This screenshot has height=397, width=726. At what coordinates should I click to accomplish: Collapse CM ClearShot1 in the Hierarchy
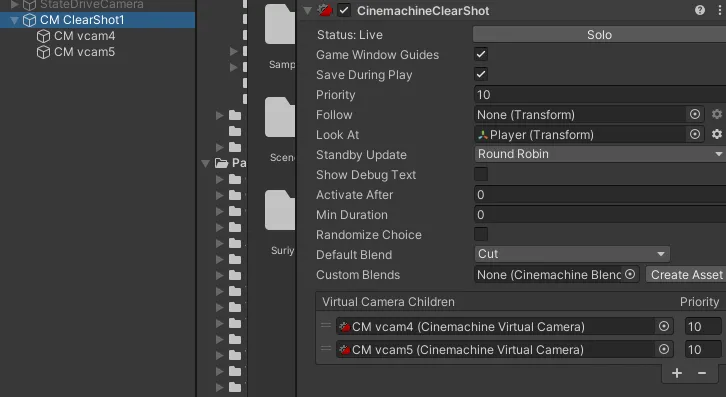coord(15,20)
